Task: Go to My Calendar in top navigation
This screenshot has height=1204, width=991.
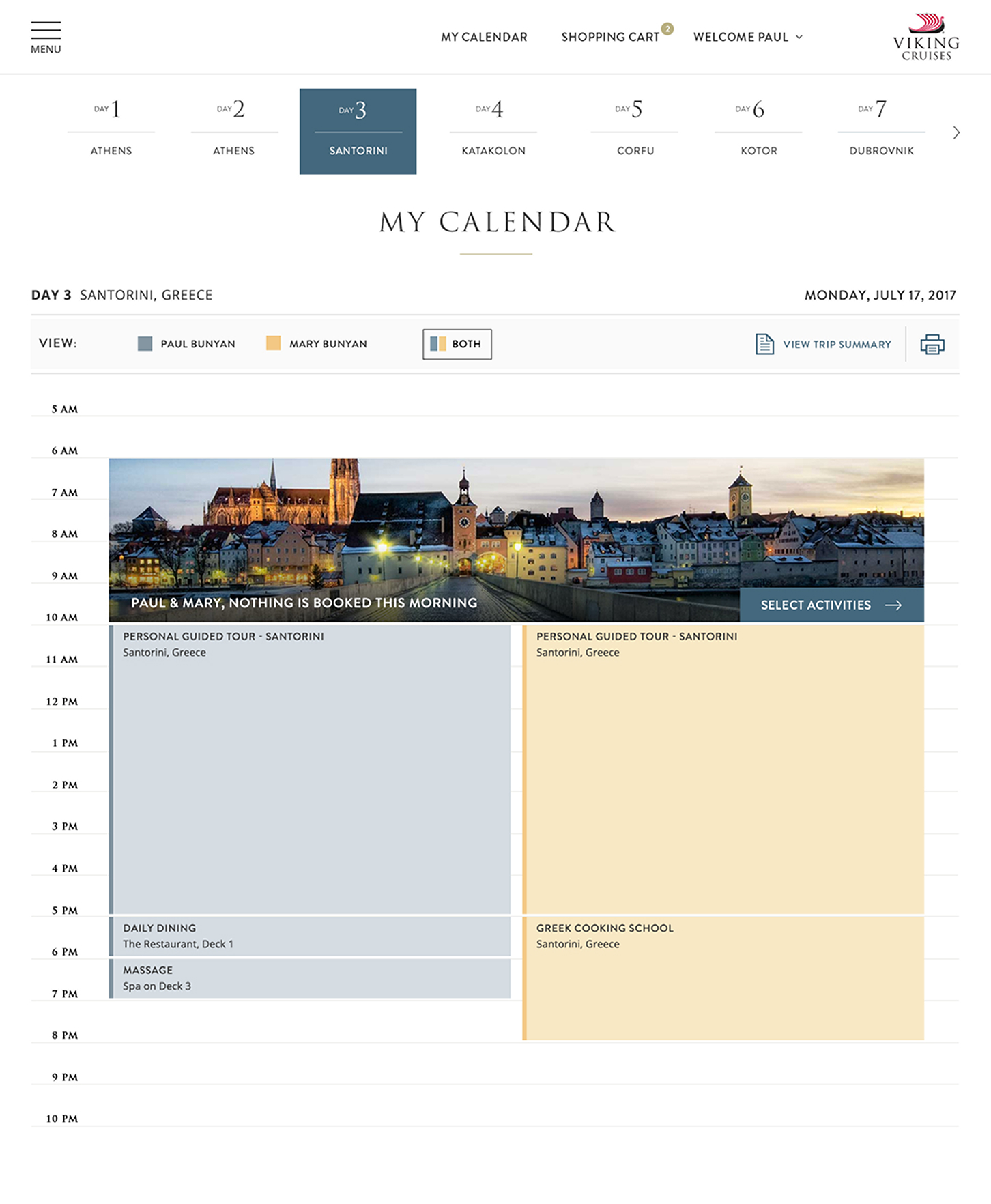Action: [x=484, y=37]
